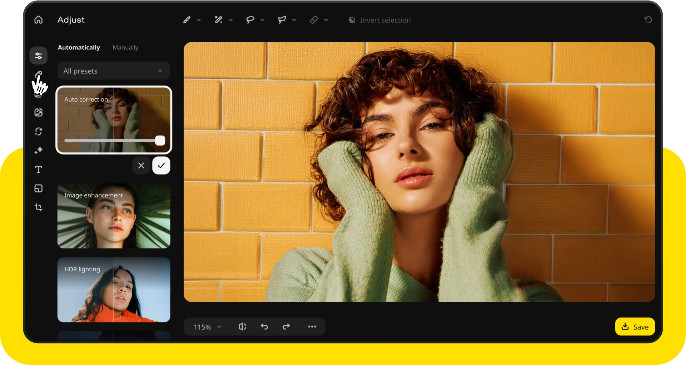This screenshot has width=686, height=365.
Task: Expand the brush tool dropdown arrow
Action: pyautogui.click(x=199, y=20)
